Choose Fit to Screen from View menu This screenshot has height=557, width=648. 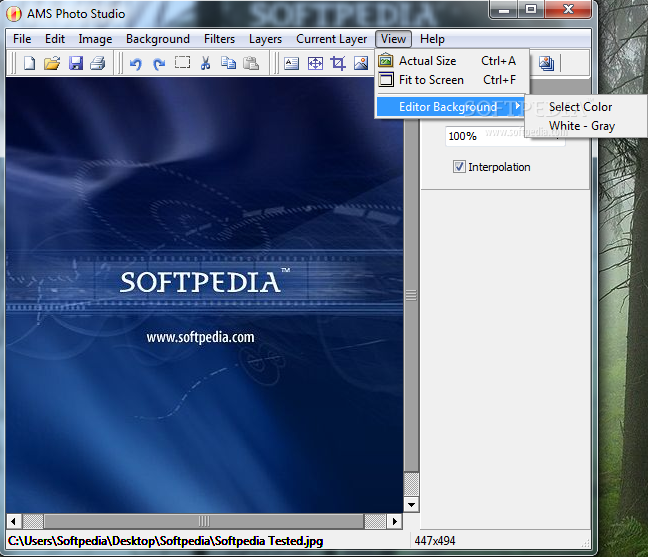[x=452, y=80]
